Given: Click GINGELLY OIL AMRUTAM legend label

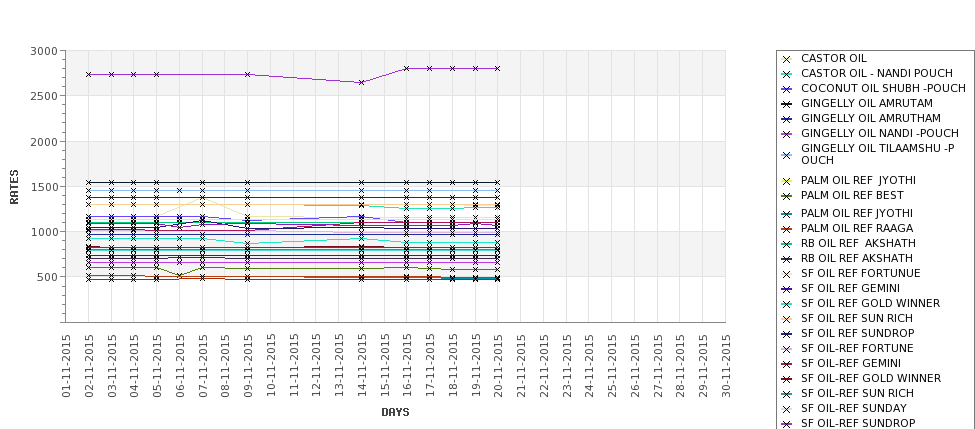Looking at the screenshot, I should [x=867, y=103].
